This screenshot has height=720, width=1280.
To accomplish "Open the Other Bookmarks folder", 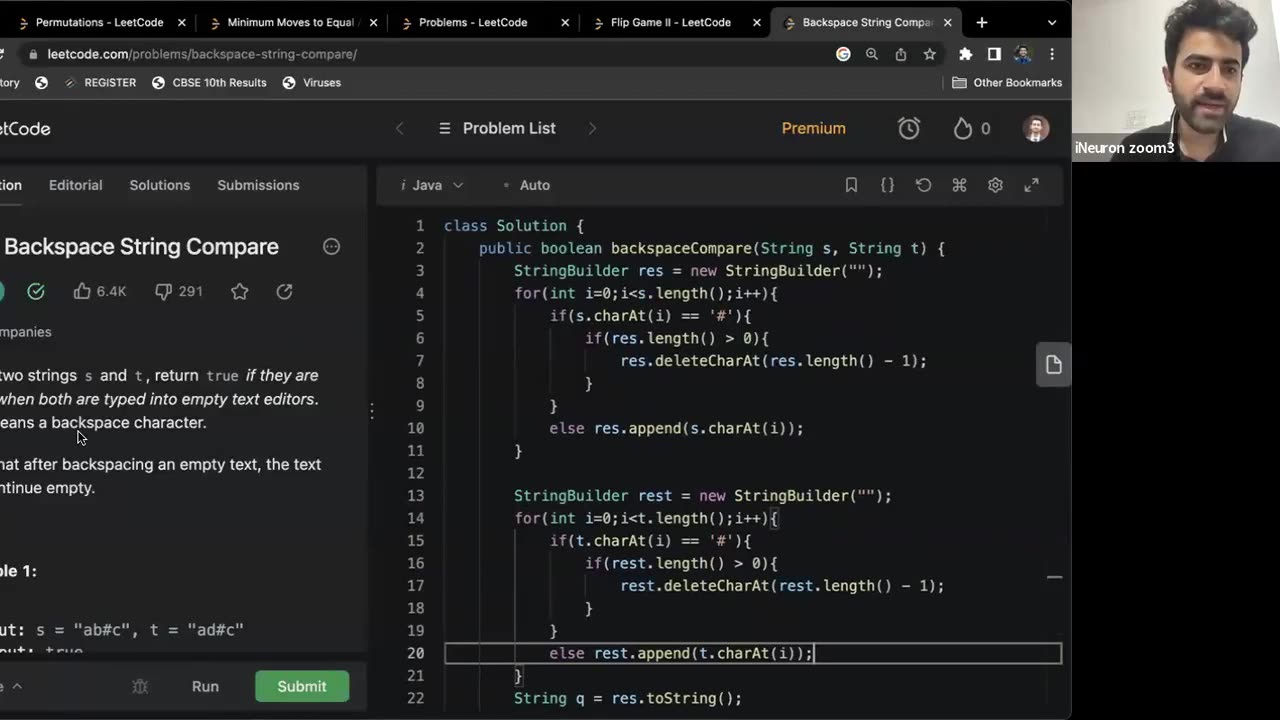I will pos(1007,83).
